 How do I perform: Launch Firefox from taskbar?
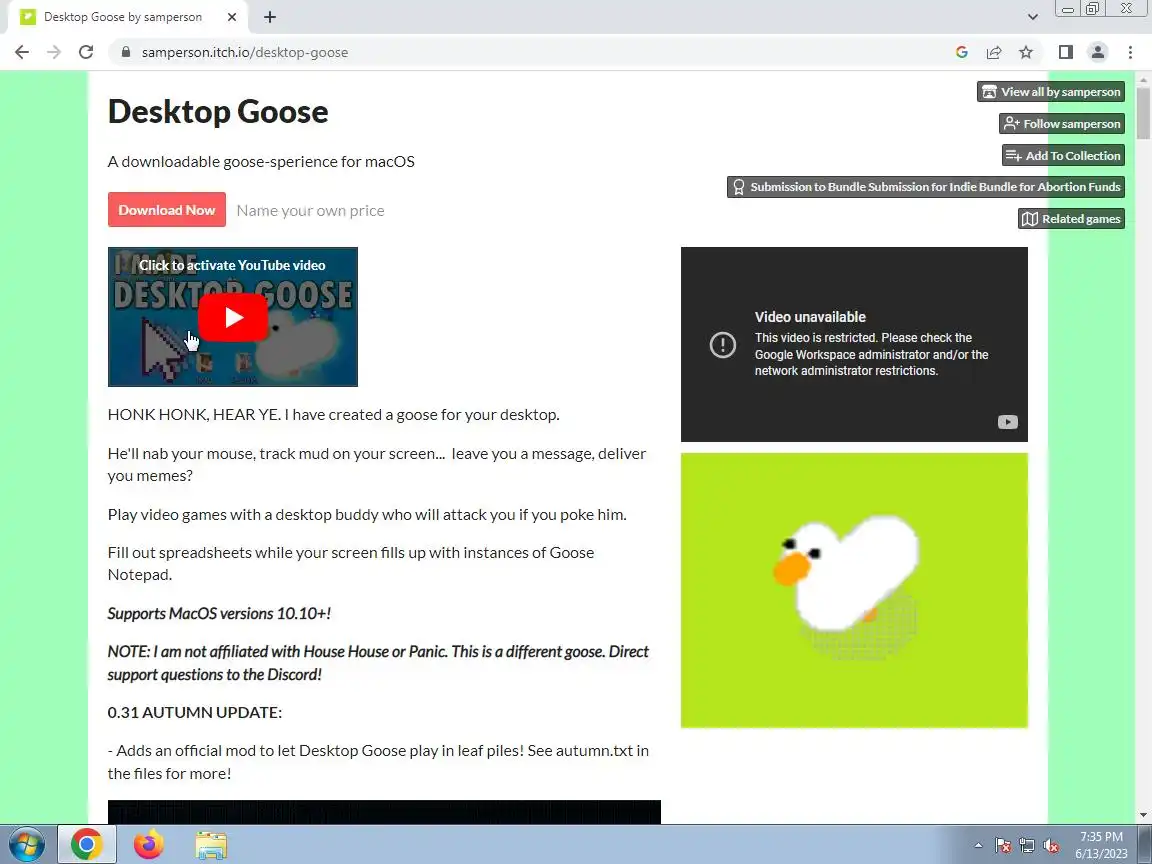point(148,845)
